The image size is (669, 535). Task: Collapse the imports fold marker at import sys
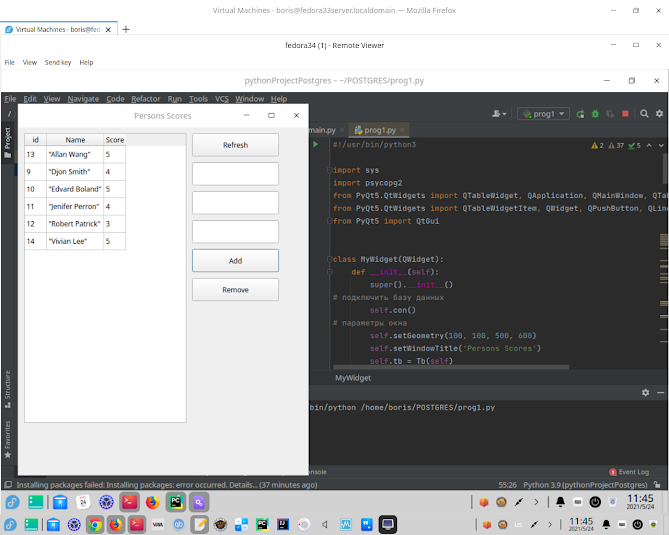coord(329,170)
